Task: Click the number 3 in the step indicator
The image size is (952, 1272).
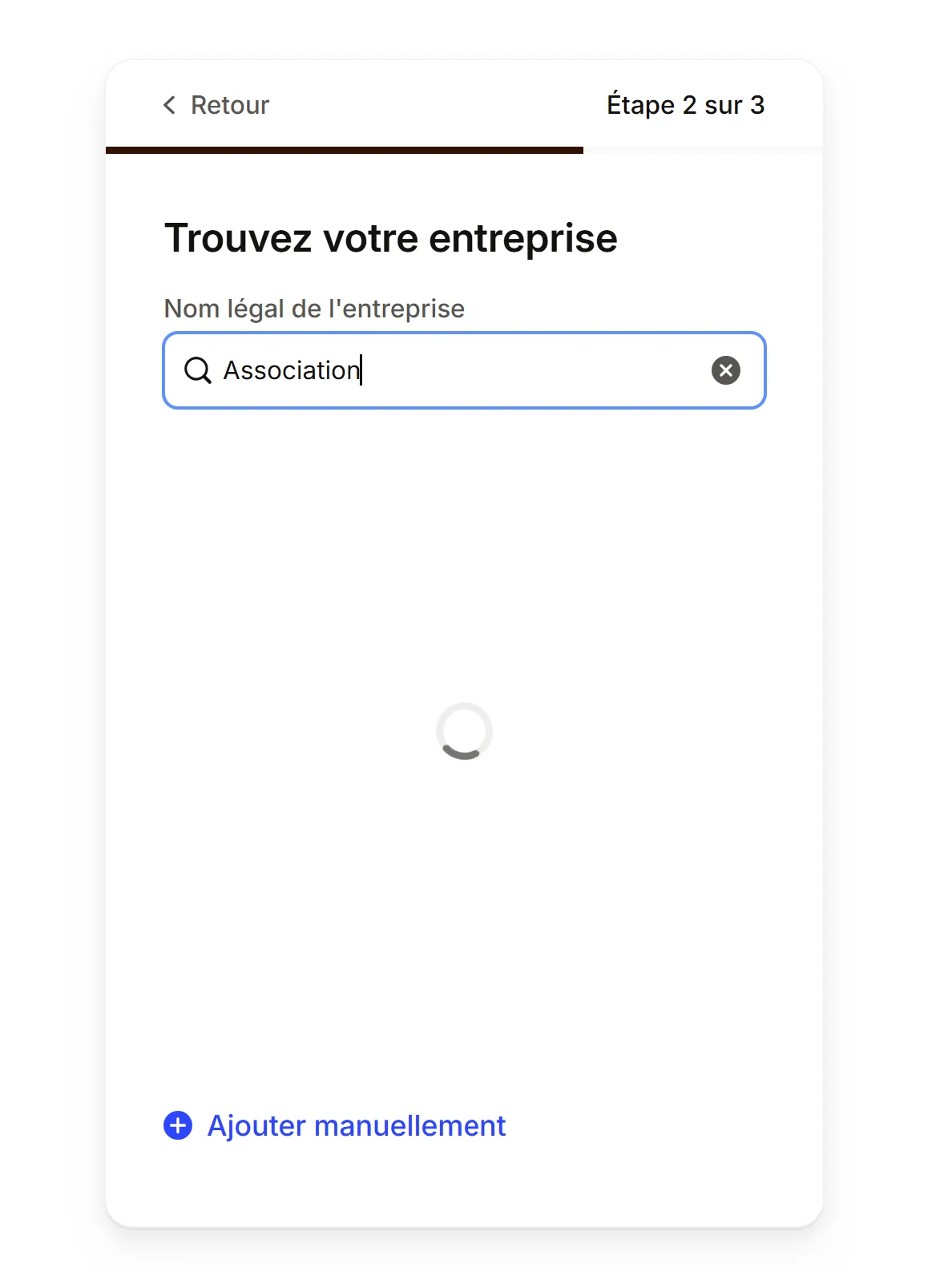Action: tap(756, 105)
